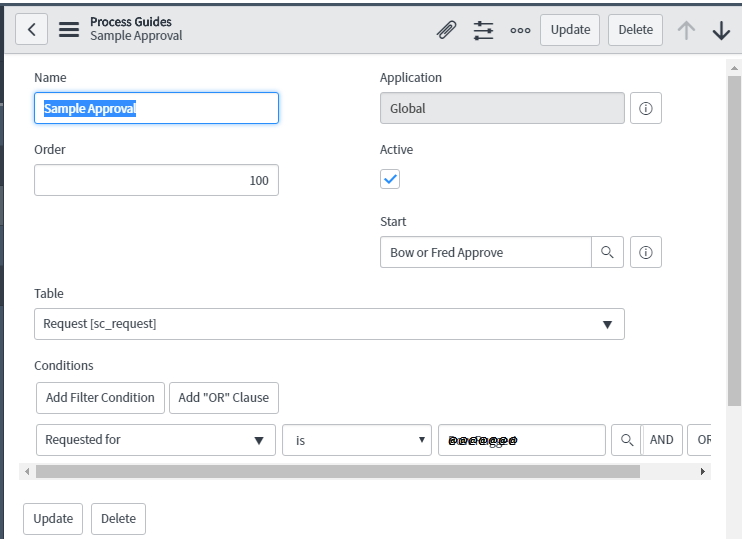Show Start field record info icon
Screen dimensions: 743x539
(x=645, y=252)
